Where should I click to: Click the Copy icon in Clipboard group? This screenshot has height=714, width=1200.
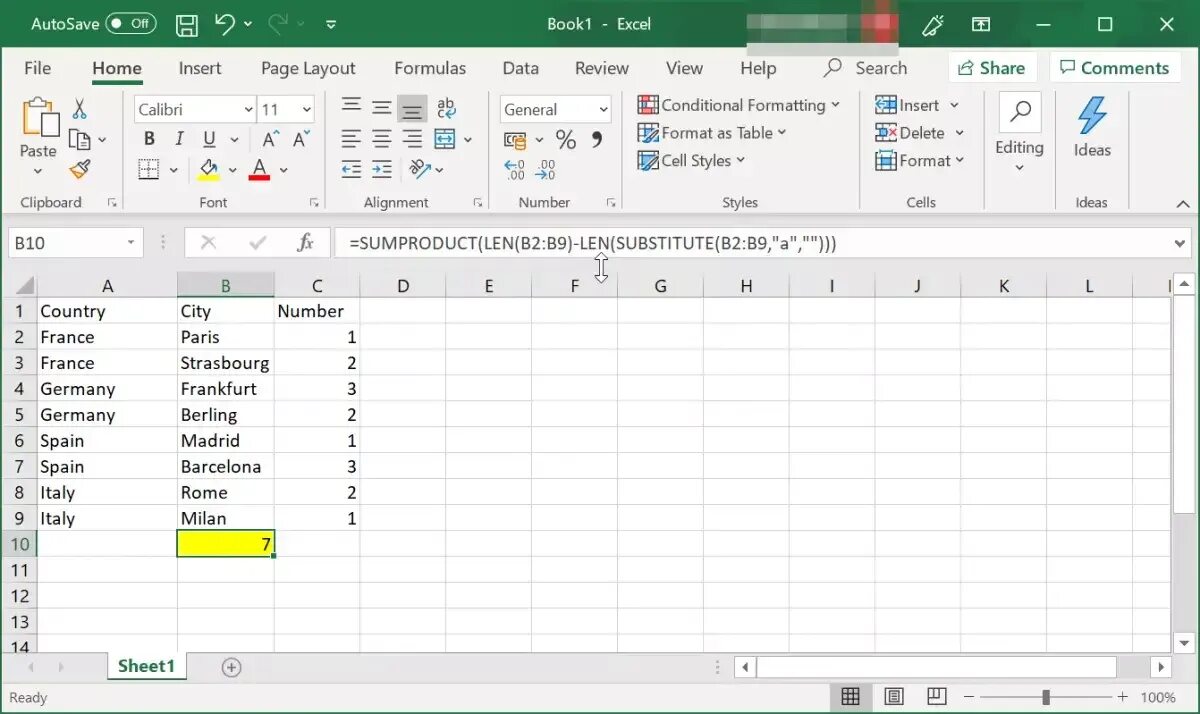[x=79, y=140]
